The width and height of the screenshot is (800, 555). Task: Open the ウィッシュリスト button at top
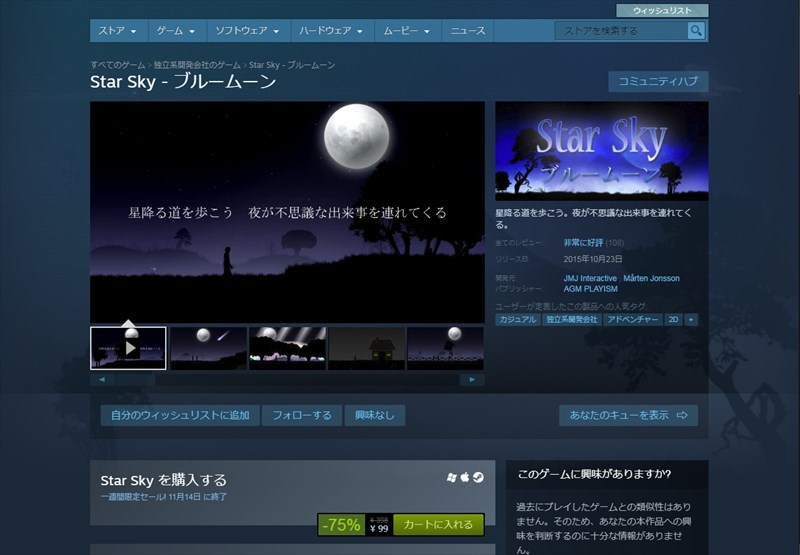[662, 10]
